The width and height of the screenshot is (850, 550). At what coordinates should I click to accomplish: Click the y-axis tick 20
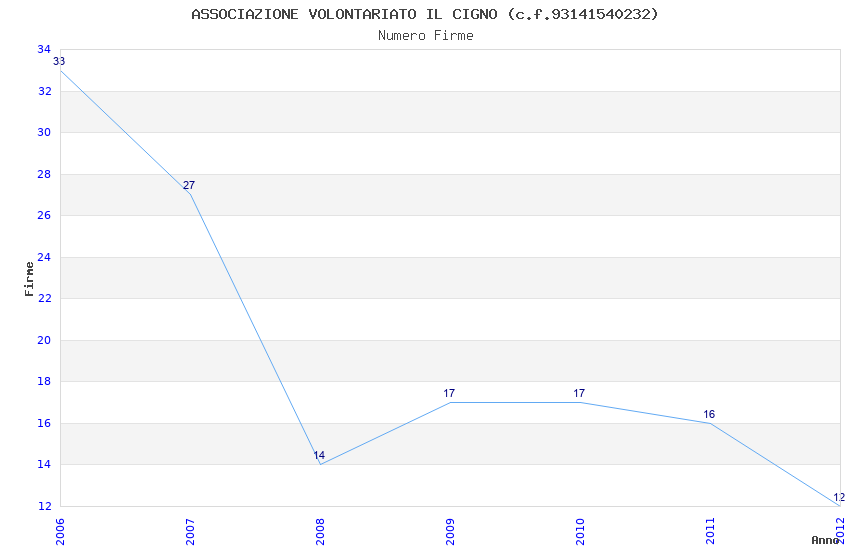pos(44,340)
